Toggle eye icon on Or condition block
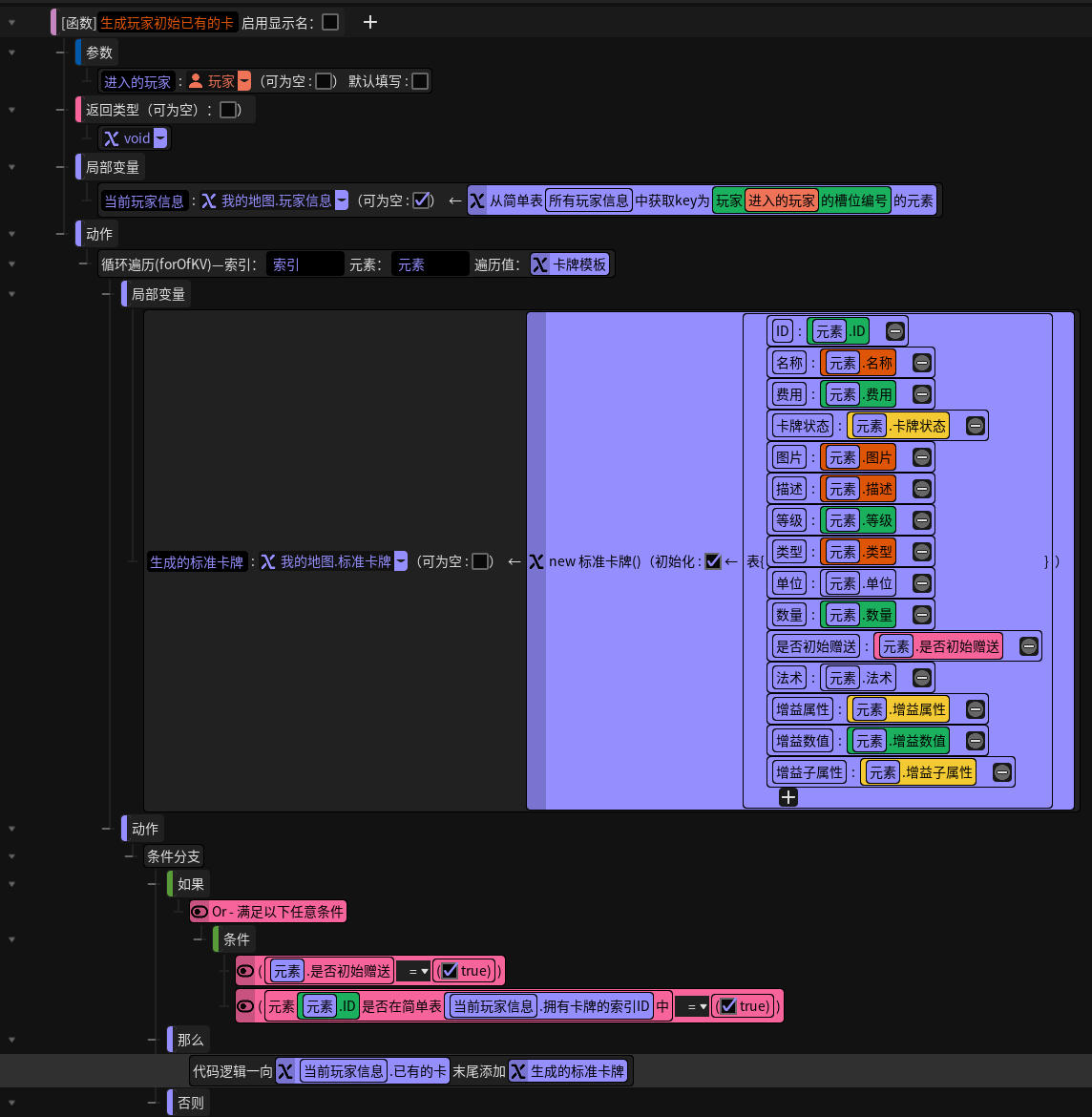 (x=200, y=912)
